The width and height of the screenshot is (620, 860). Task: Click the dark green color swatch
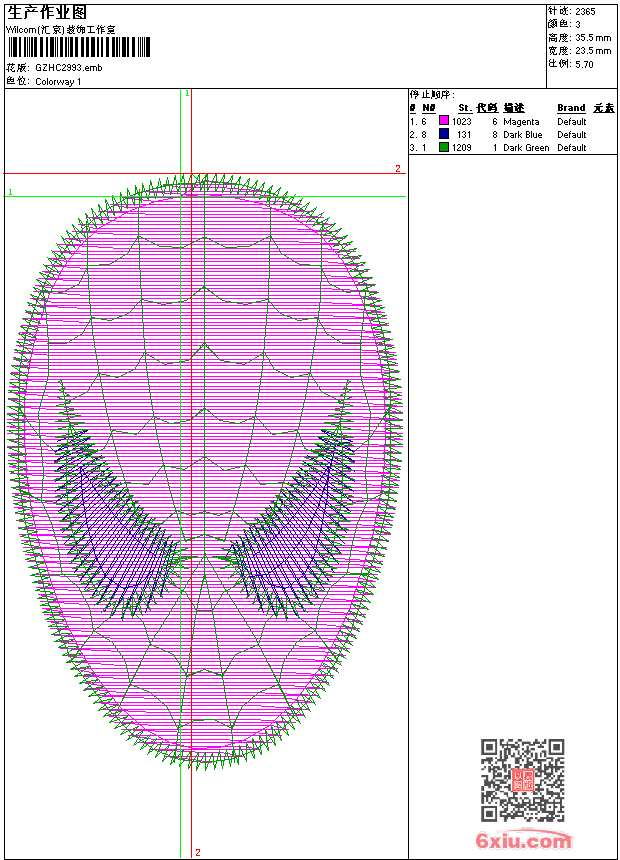[x=444, y=147]
